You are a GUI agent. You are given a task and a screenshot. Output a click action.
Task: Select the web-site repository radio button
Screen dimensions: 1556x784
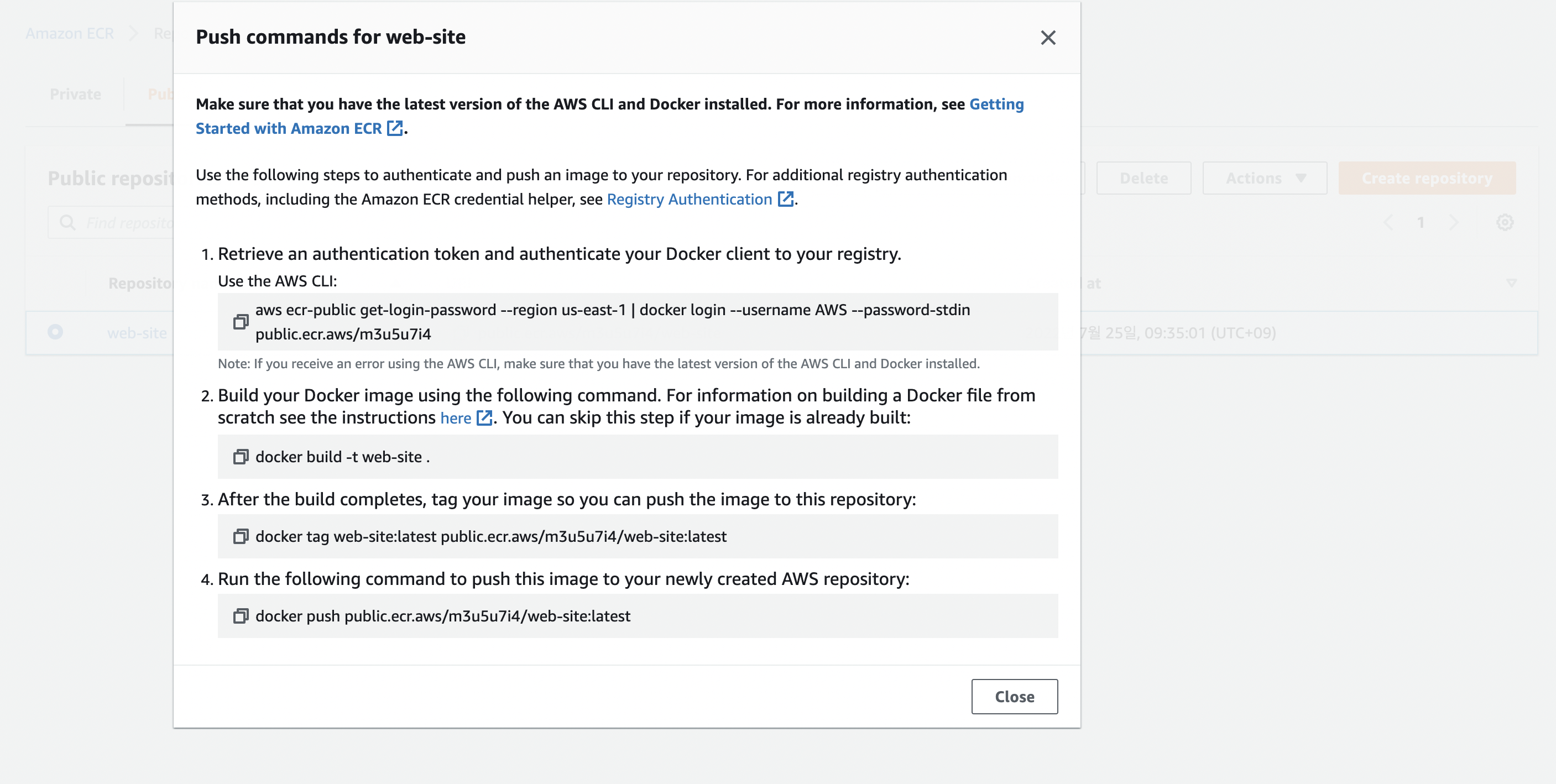[x=55, y=332]
